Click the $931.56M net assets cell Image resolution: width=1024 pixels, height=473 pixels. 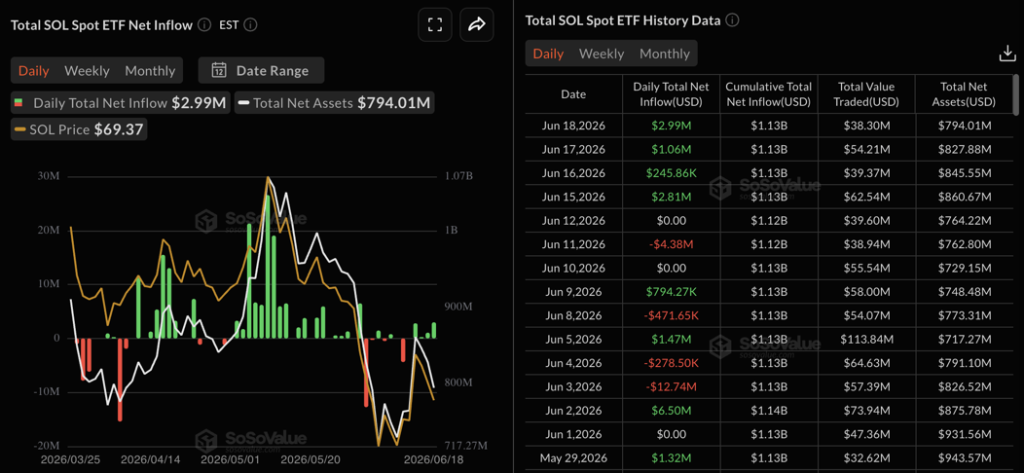tap(964, 434)
